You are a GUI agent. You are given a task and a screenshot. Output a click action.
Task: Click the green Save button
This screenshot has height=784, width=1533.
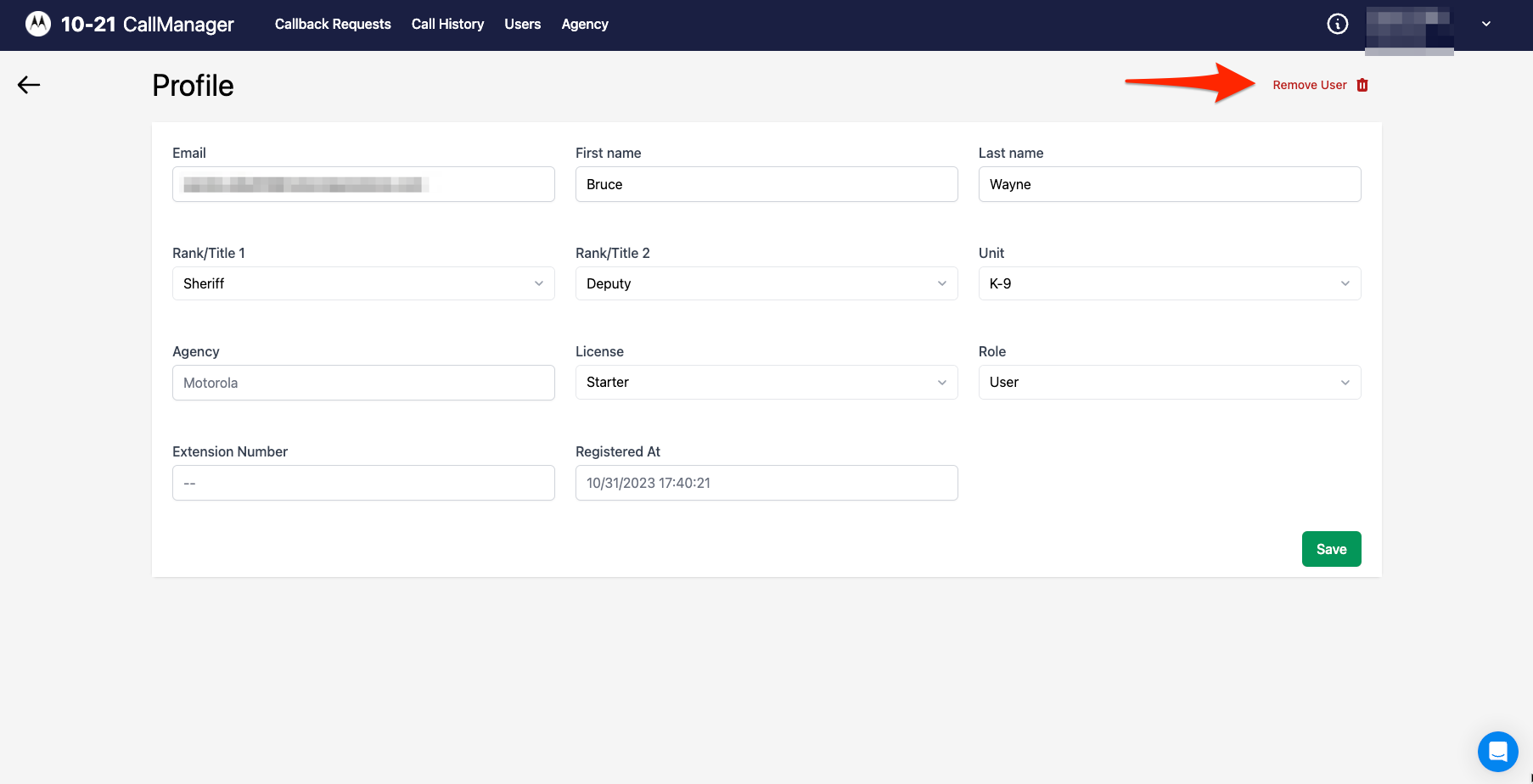coord(1331,549)
